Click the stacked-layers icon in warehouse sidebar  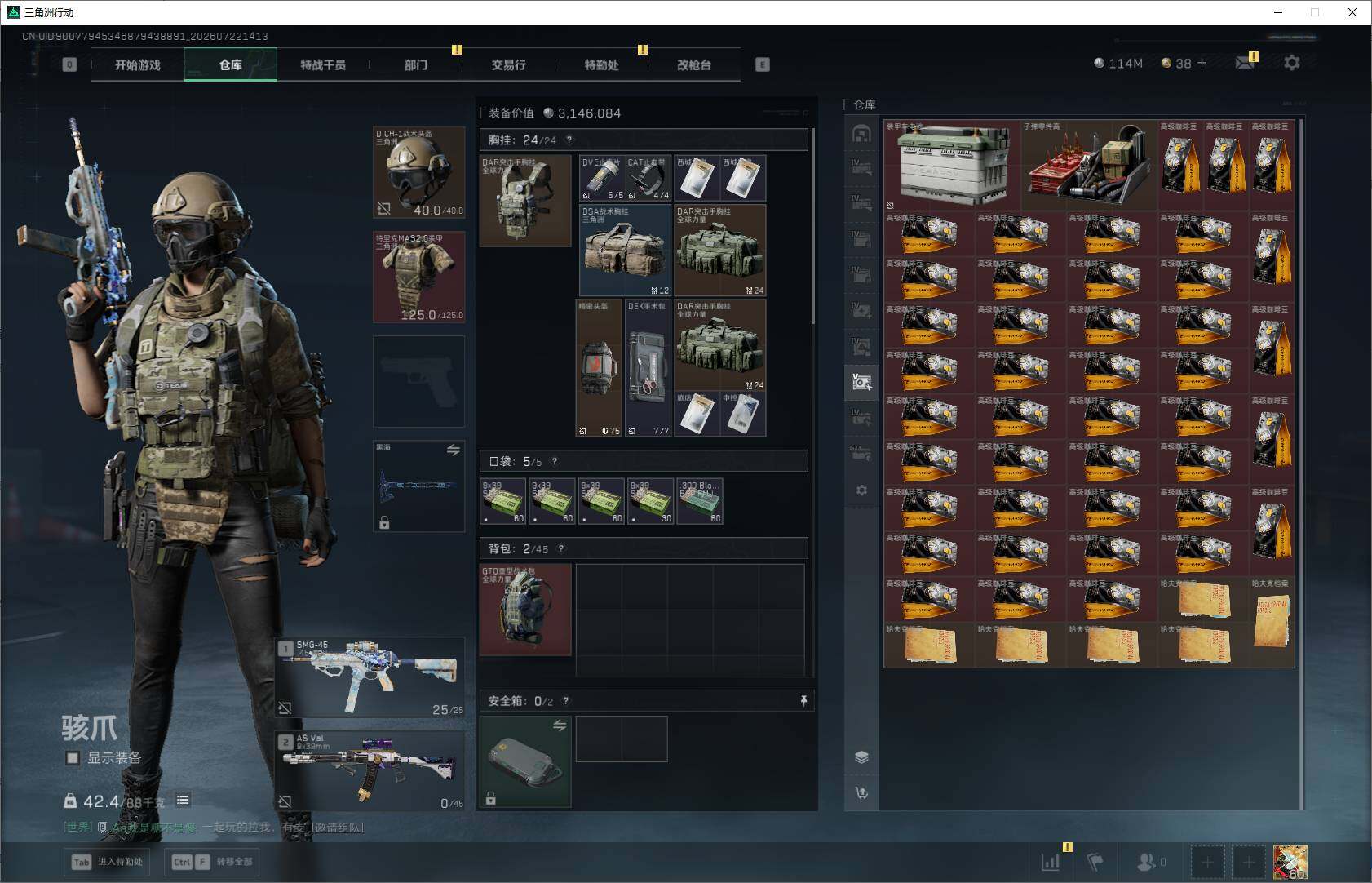(861, 757)
